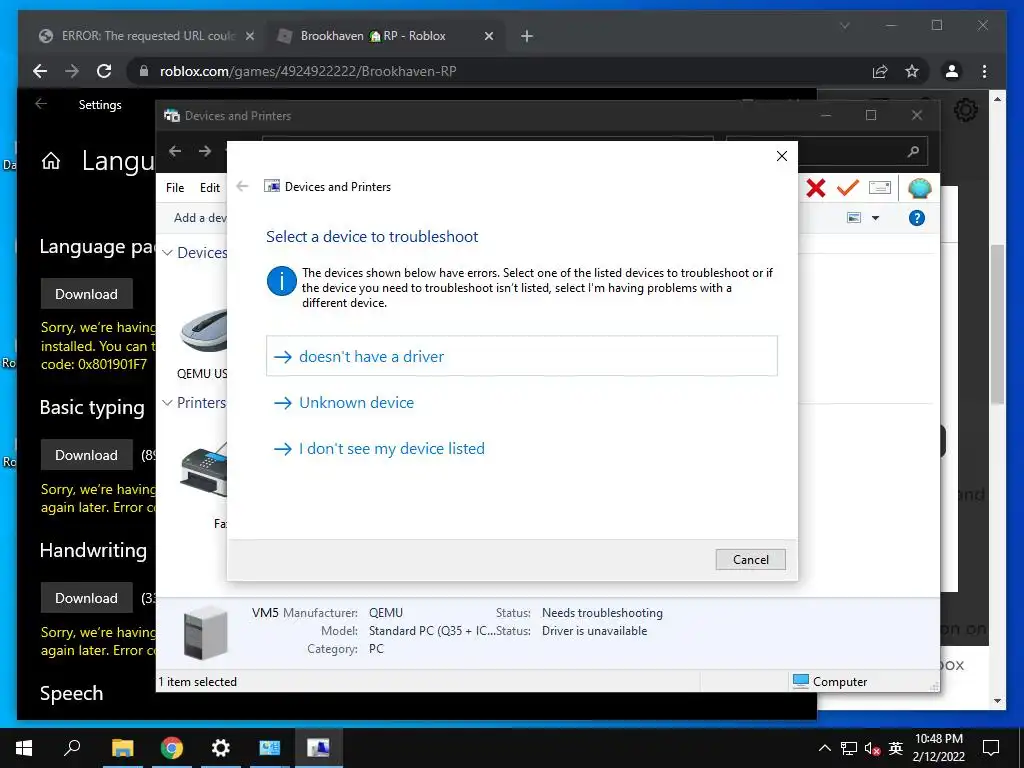The image size is (1024, 768).
Task: Open Google Chrome from the taskbar
Action: pos(172,748)
